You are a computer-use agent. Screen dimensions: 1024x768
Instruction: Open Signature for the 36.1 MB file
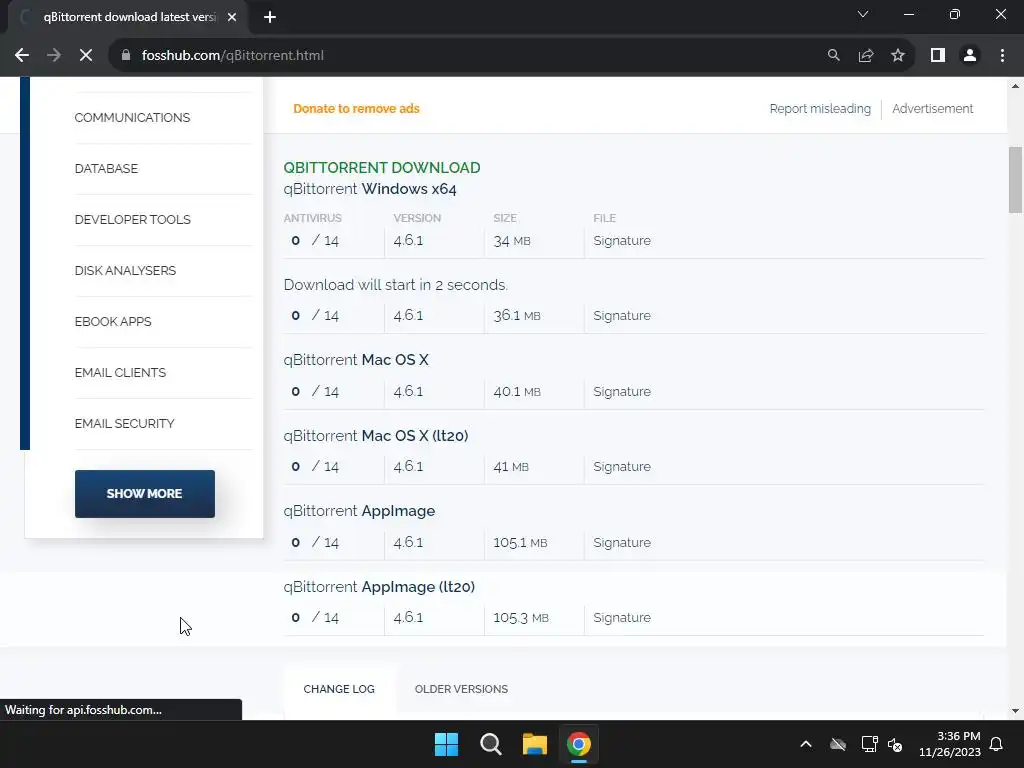622,315
